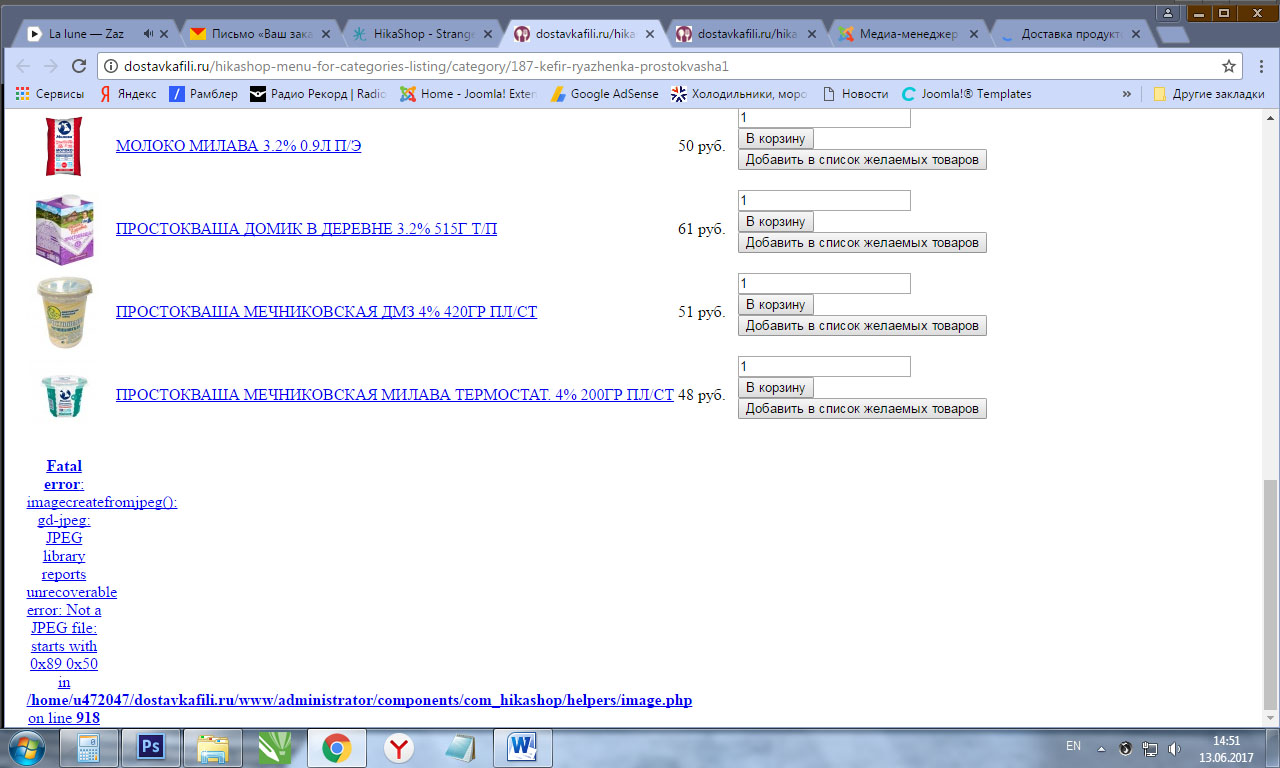Close the HikaShop - Strange tab
The height and width of the screenshot is (768, 1280).
point(489,34)
